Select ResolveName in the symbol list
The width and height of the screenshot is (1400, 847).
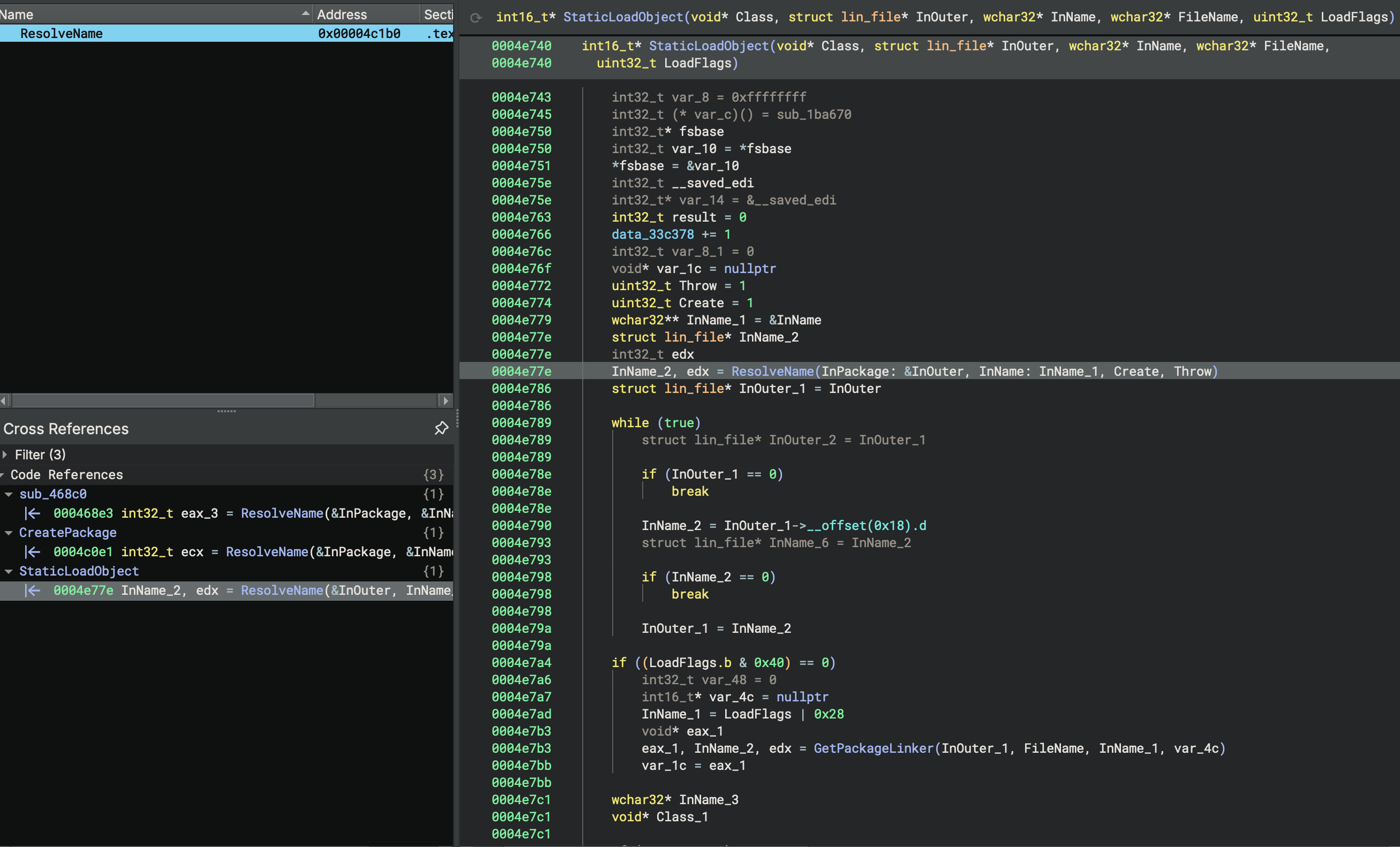(x=62, y=34)
